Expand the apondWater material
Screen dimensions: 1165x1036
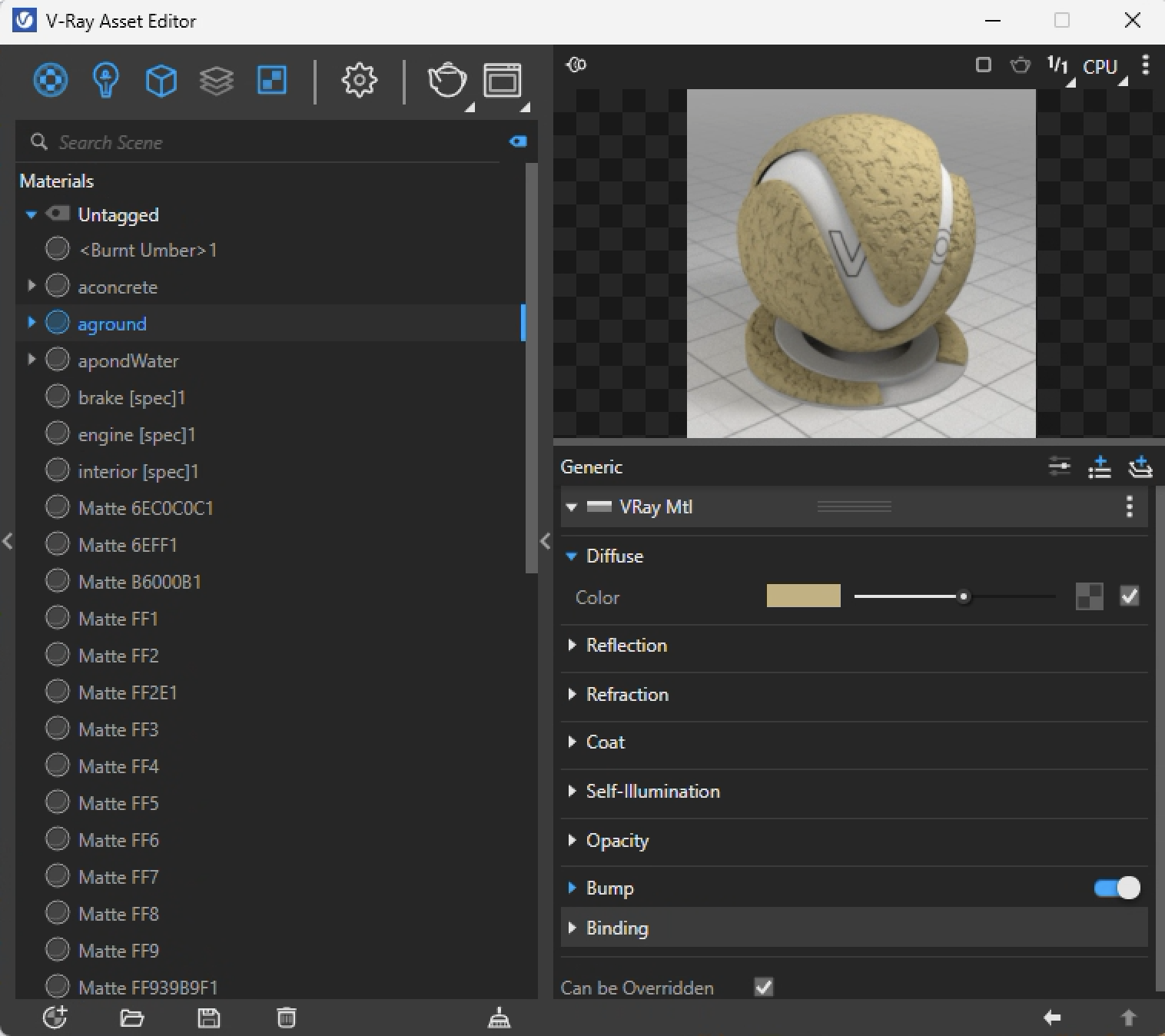point(32,360)
